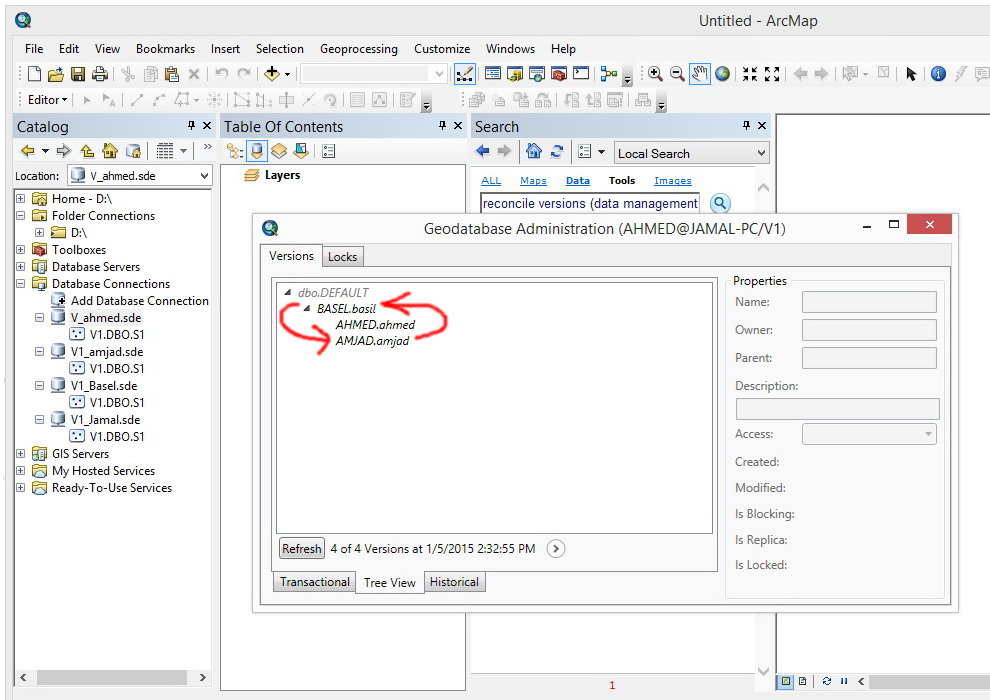Open the Catalog window toolbar icon
990x700 pixels.
[x=515, y=74]
